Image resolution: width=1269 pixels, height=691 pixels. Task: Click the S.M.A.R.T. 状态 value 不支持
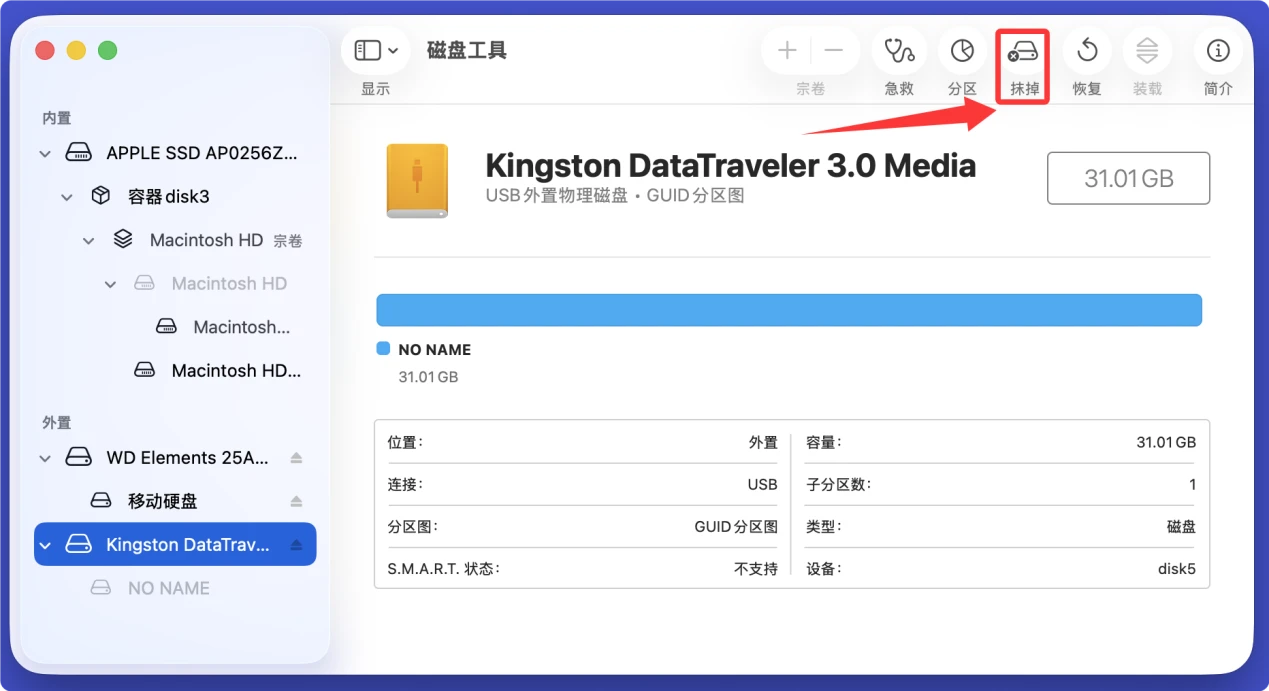pos(756,569)
